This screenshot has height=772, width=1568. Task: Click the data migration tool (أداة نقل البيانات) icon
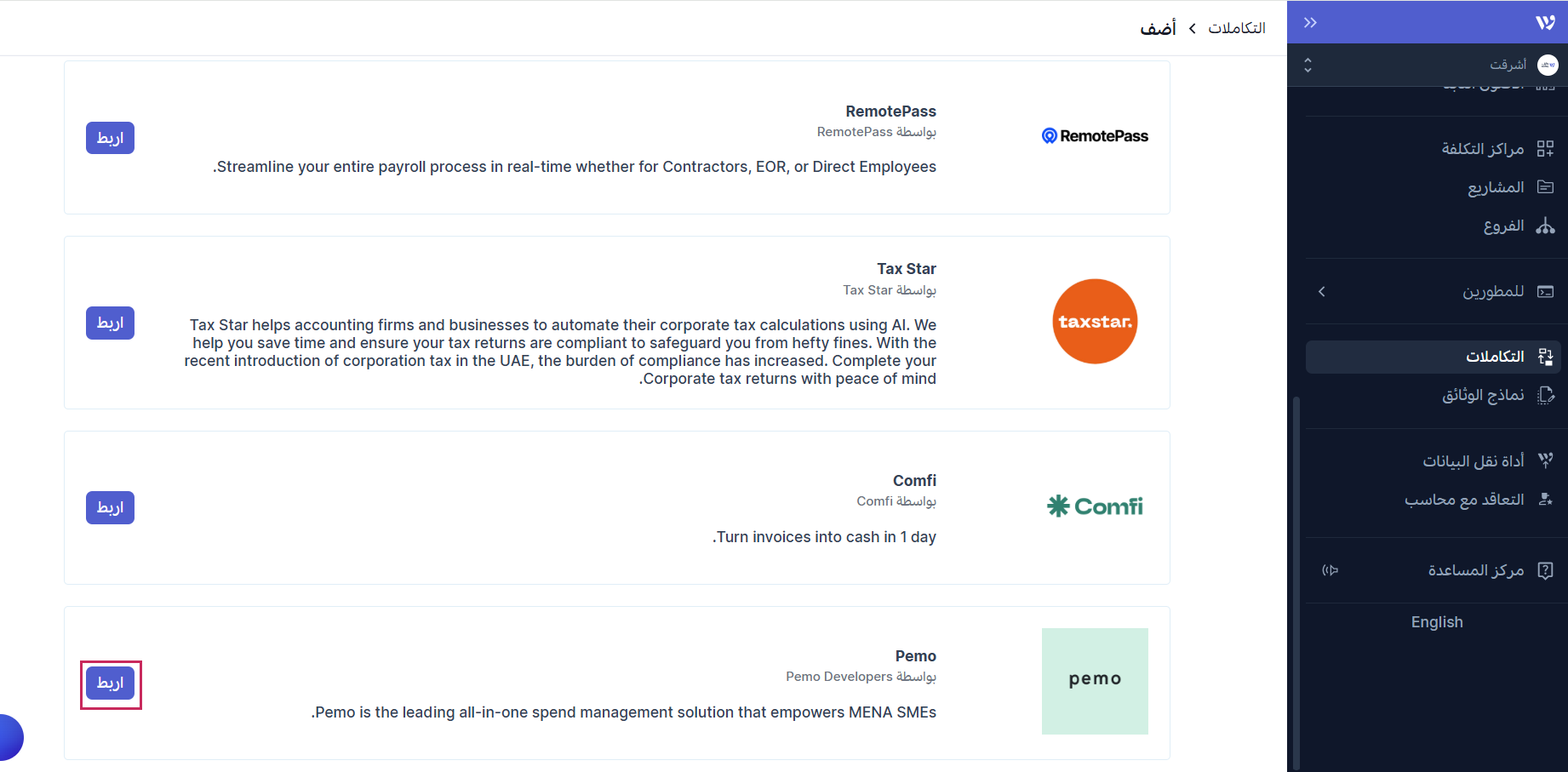tap(1545, 460)
